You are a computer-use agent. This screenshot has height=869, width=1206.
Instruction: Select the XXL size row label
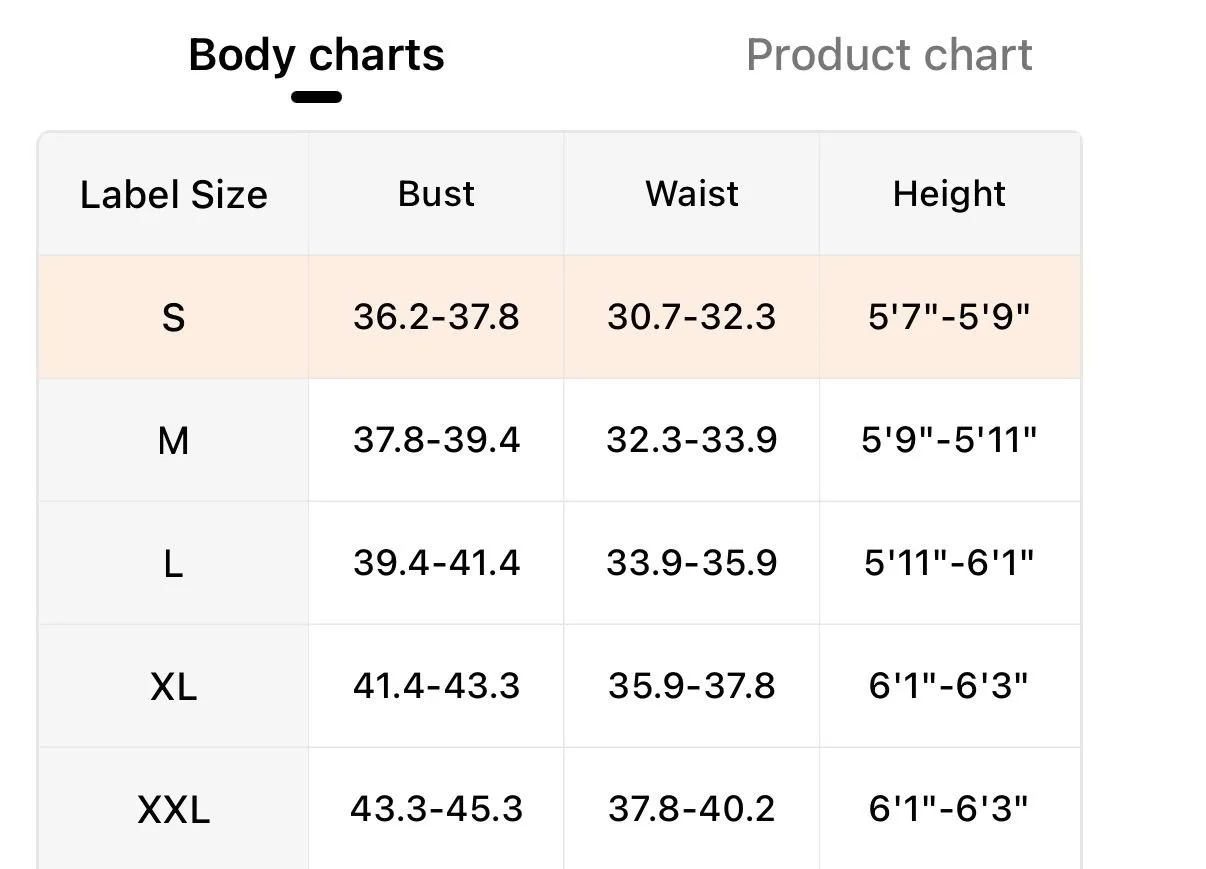[173, 810]
